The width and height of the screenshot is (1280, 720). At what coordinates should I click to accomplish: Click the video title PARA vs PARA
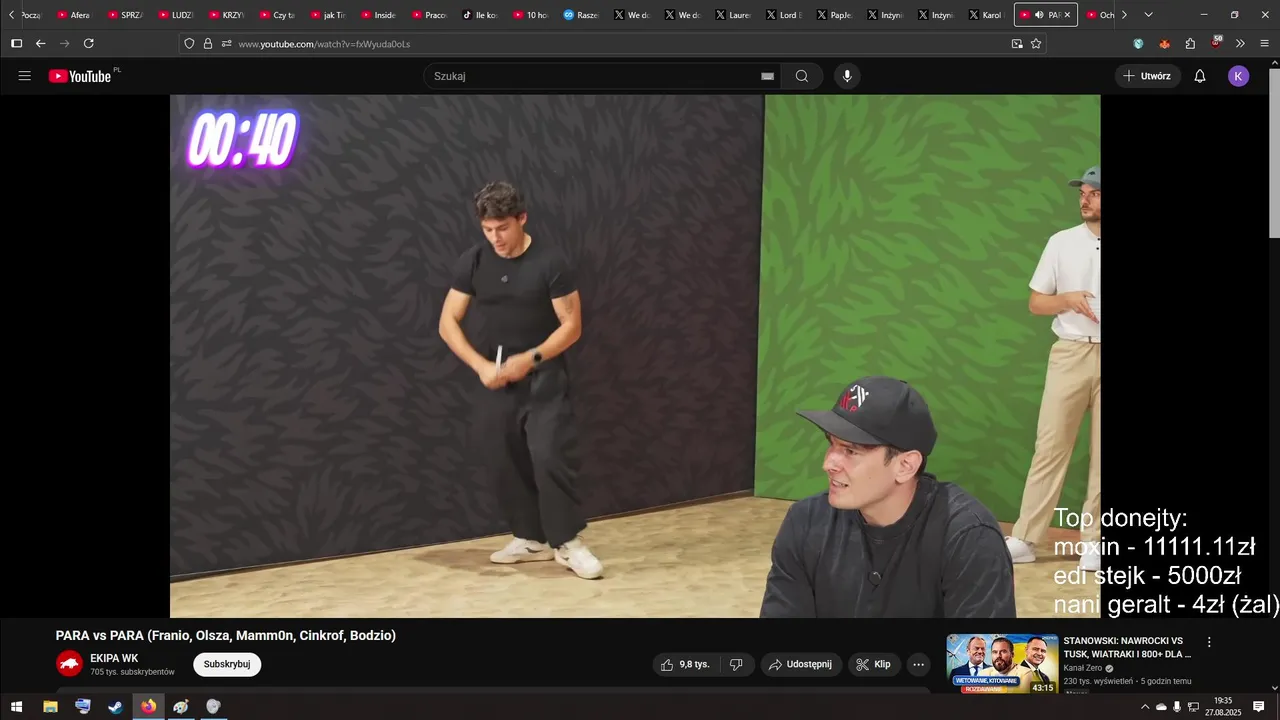(x=226, y=635)
